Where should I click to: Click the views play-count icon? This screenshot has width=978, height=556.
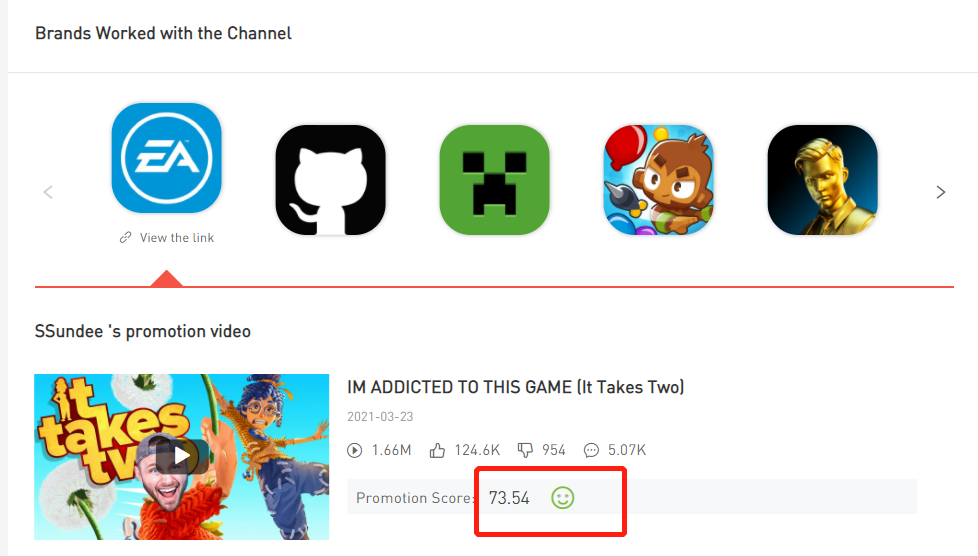pyautogui.click(x=354, y=450)
